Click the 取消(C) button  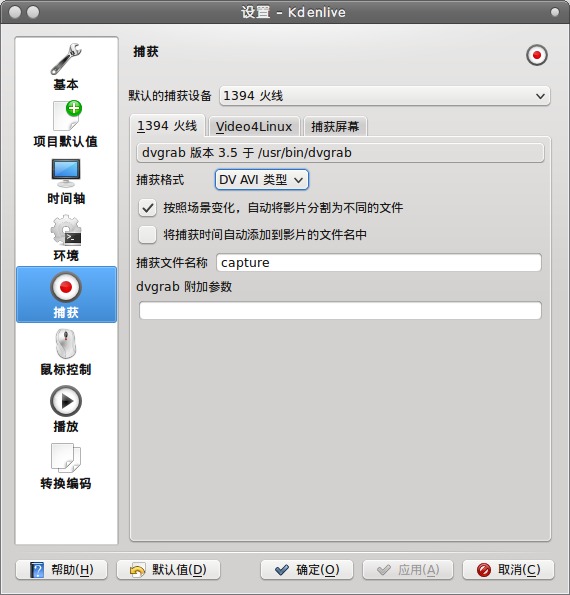[508, 570]
